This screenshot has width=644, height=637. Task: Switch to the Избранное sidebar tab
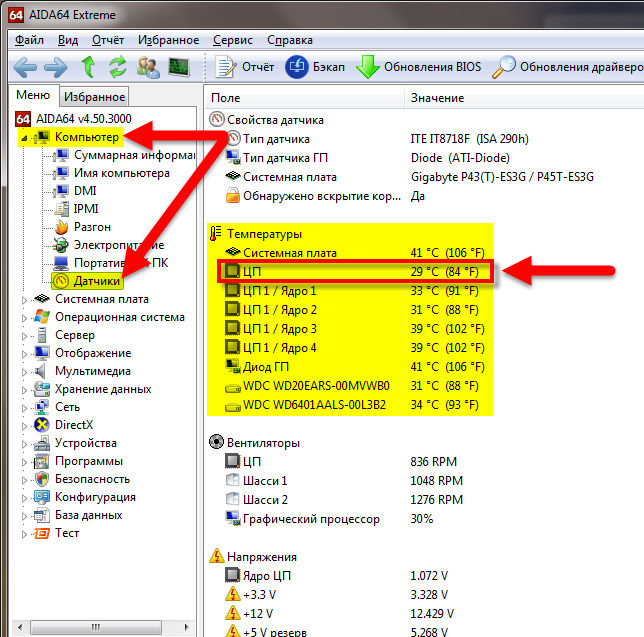pos(94,97)
